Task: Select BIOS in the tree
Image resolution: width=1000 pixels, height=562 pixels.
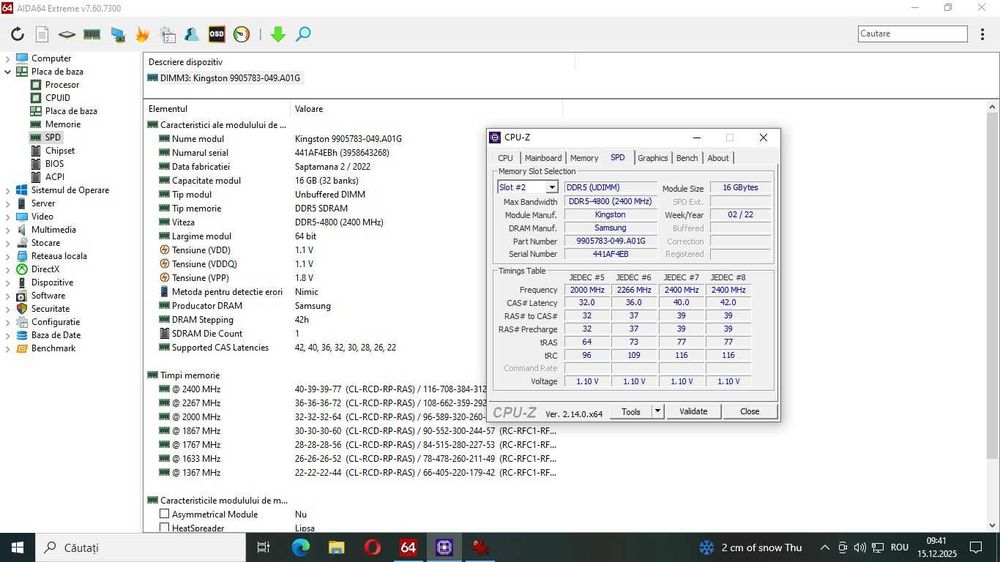Action: pyautogui.click(x=54, y=164)
